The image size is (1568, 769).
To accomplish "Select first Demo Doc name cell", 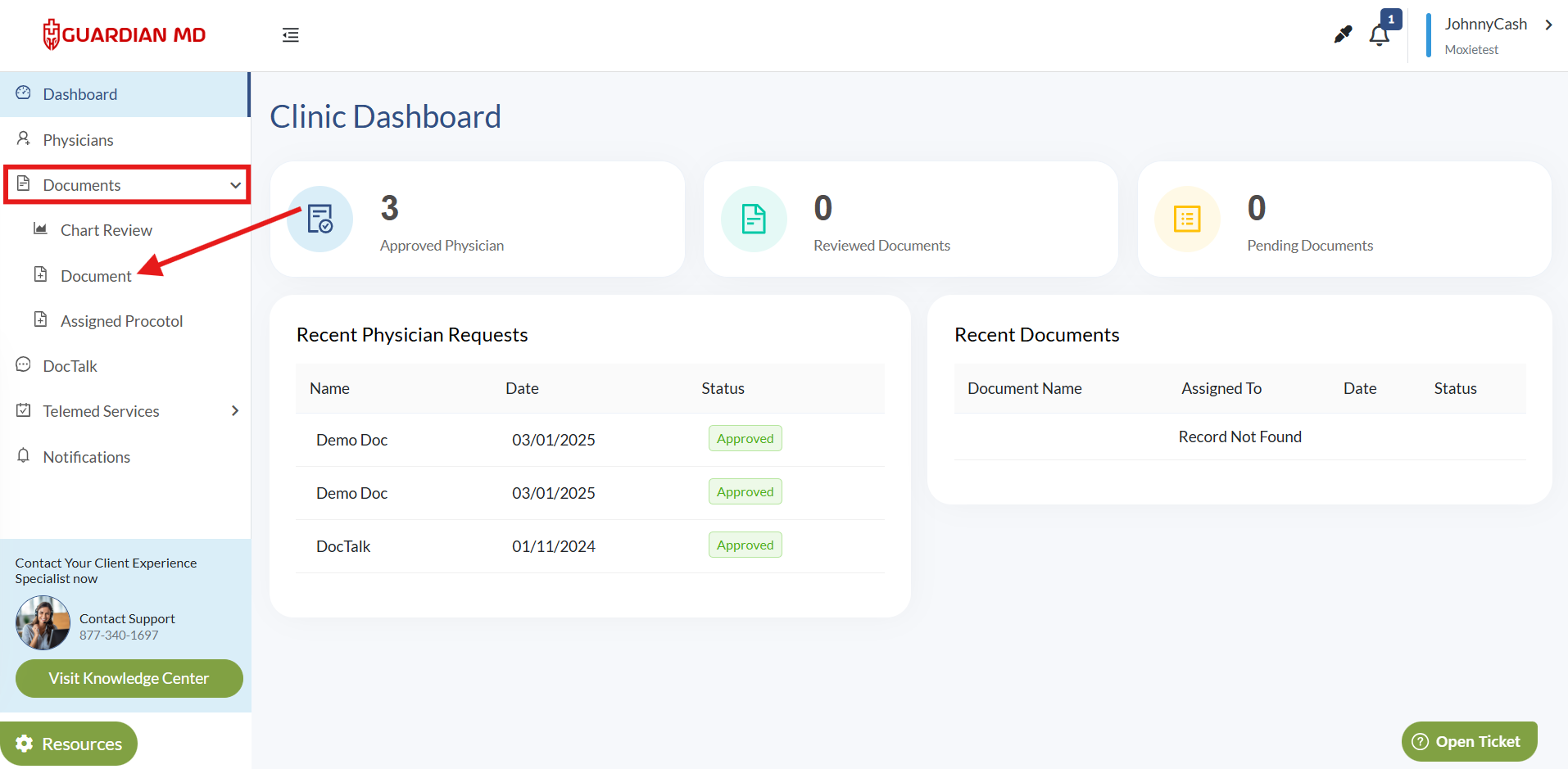I will coord(352,440).
